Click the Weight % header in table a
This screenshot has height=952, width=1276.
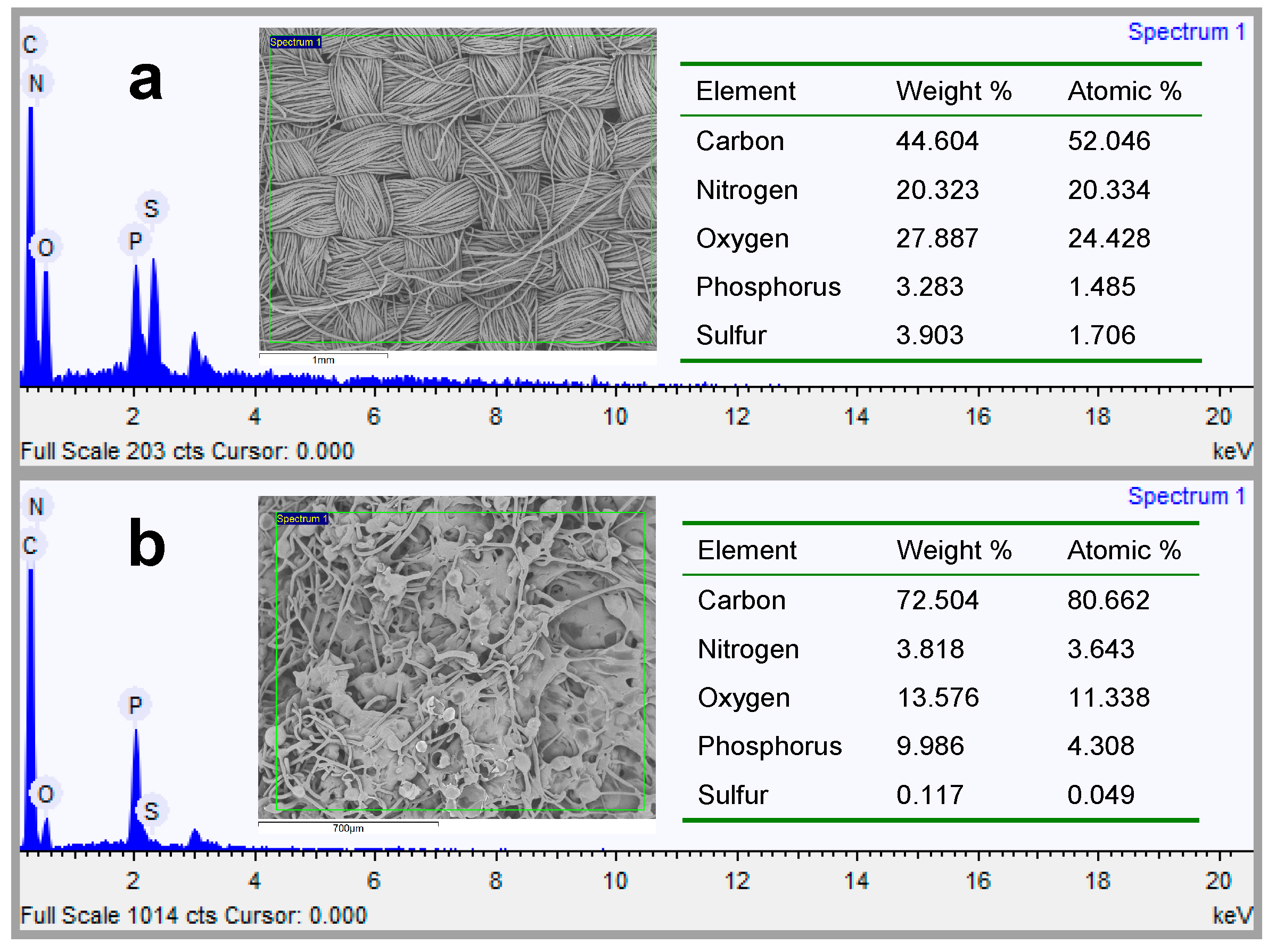(x=954, y=91)
